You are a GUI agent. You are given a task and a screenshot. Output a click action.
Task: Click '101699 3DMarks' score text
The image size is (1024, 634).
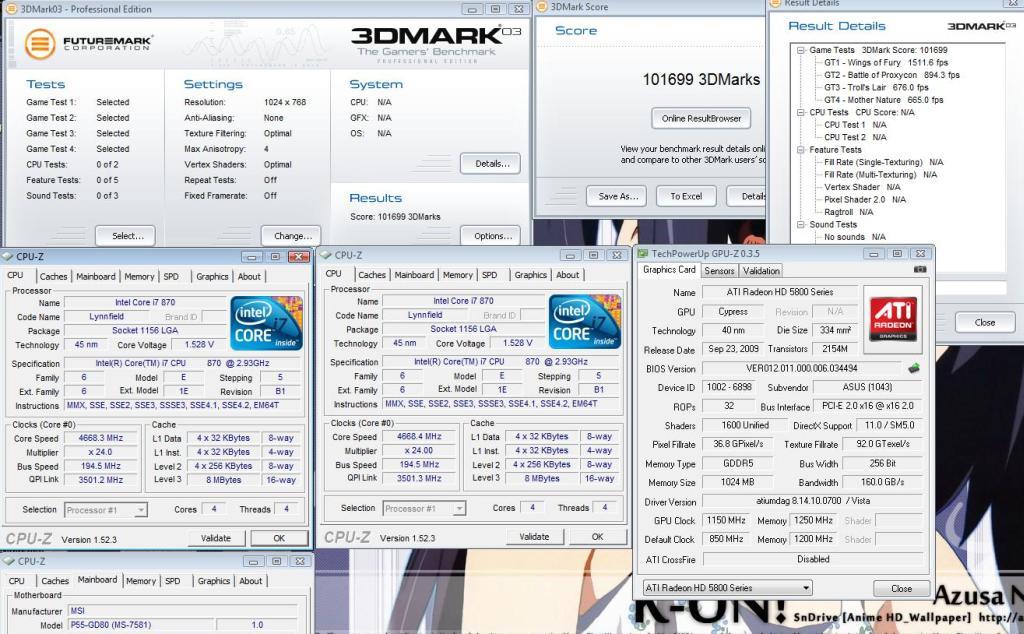[x=701, y=80]
